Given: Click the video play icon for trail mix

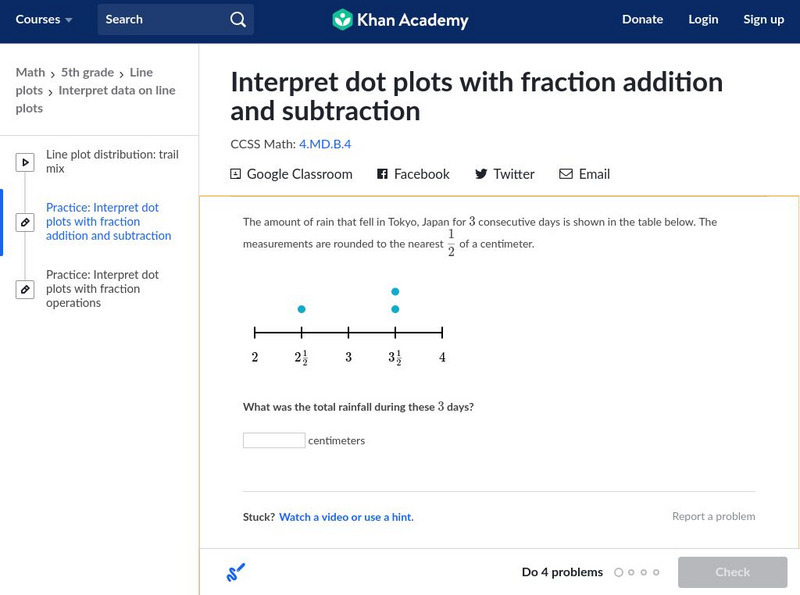Looking at the screenshot, I should pyautogui.click(x=25, y=162).
